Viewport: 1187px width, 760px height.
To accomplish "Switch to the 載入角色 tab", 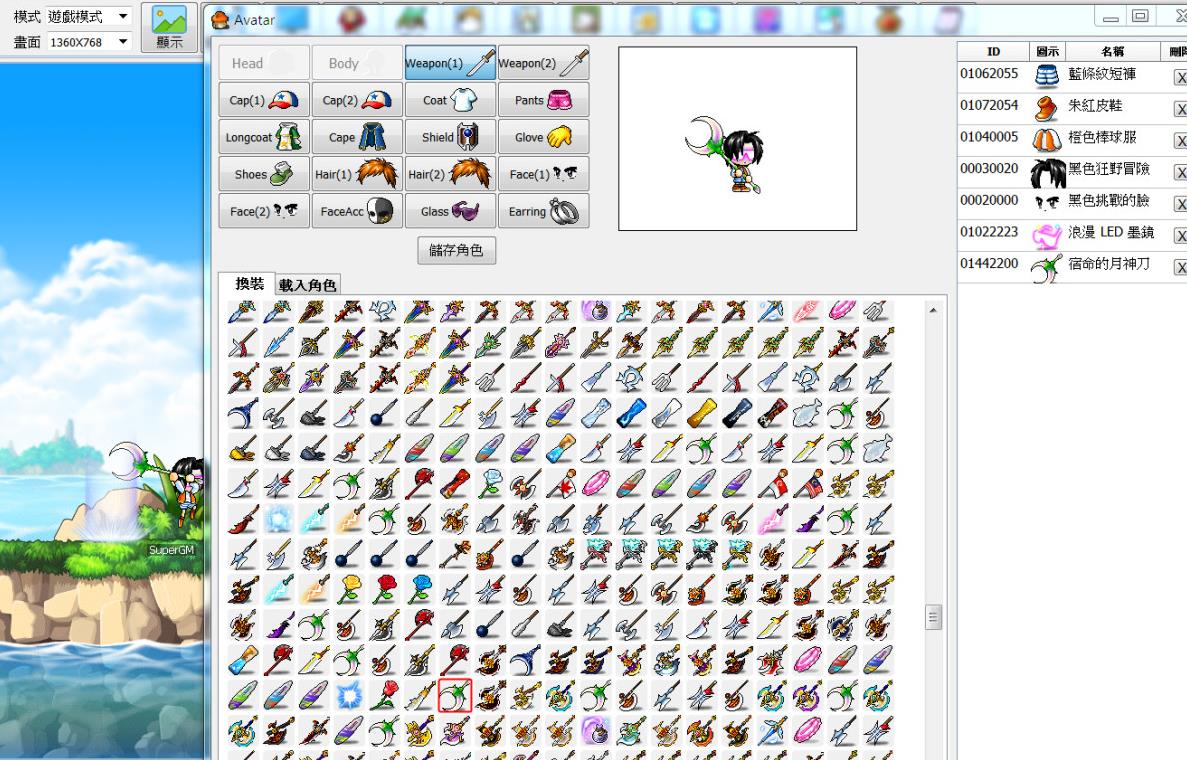I will [307, 285].
